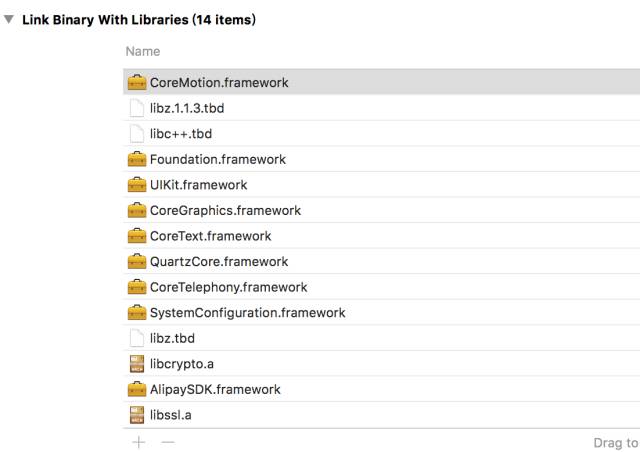Screen dimensions: 640x452
Task: Select the CoreText.framework entry
Action: click(x=382, y=236)
